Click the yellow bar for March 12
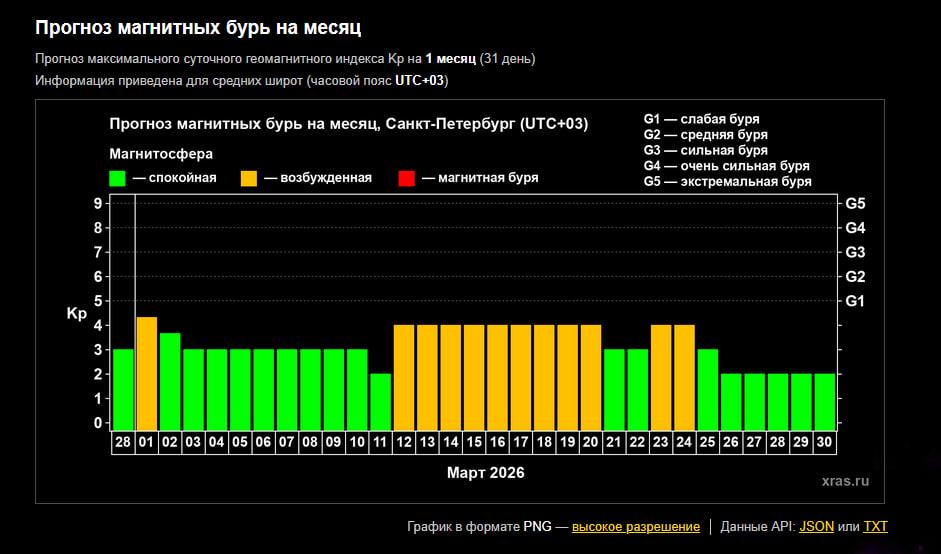This screenshot has width=941, height=554. (404, 377)
